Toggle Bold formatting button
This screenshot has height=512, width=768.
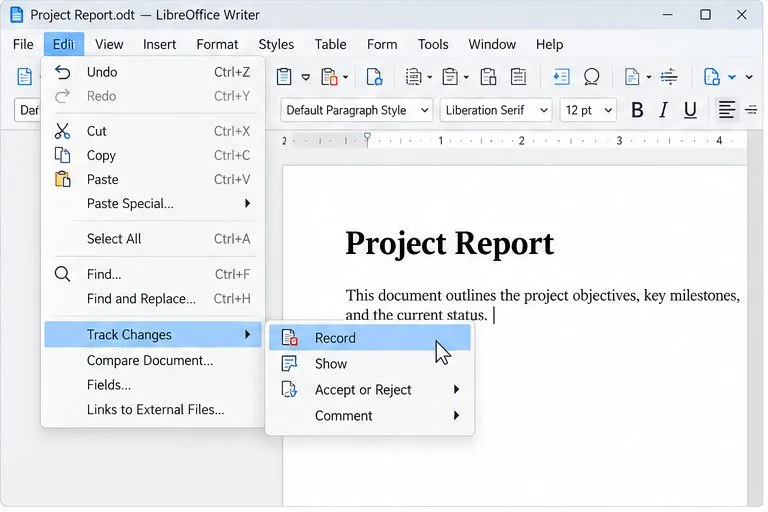pyautogui.click(x=637, y=110)
